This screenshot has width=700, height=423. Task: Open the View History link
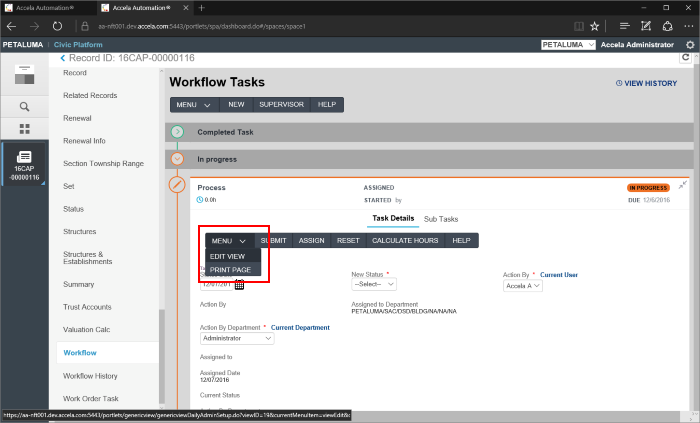coord(647,84)
